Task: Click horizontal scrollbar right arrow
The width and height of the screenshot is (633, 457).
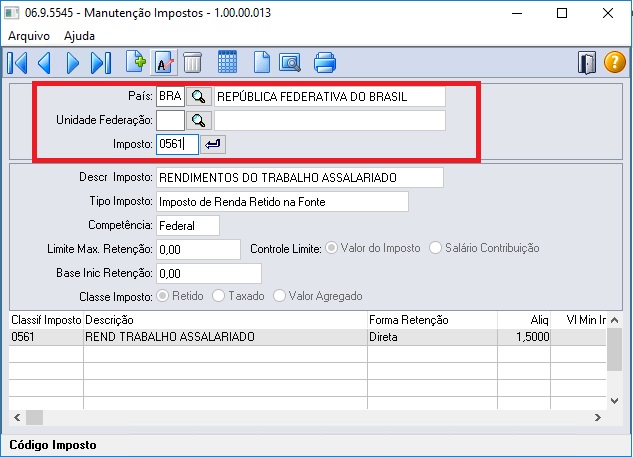Action: [598, 417]
